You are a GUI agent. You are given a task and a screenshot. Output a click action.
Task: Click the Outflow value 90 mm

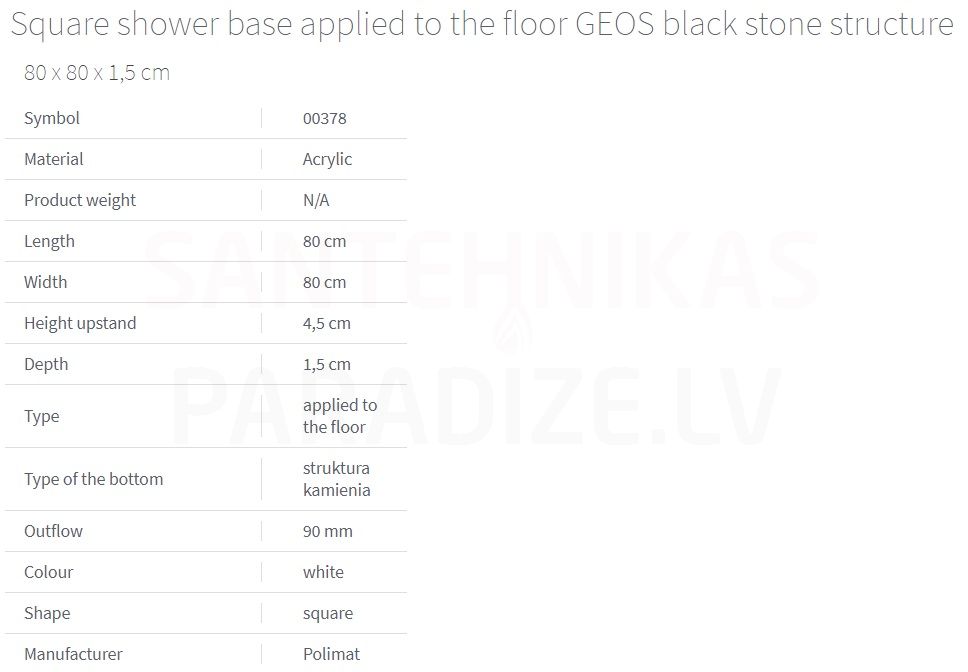(328, 531)
